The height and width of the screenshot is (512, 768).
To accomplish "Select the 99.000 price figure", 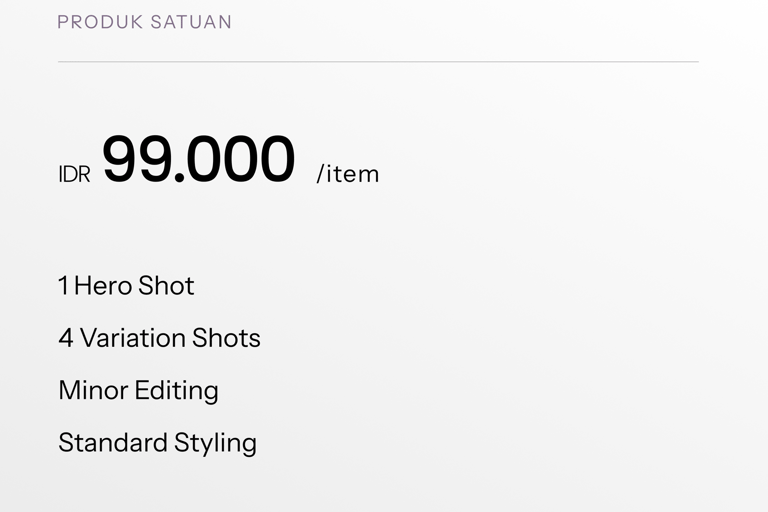I will 199,160.
